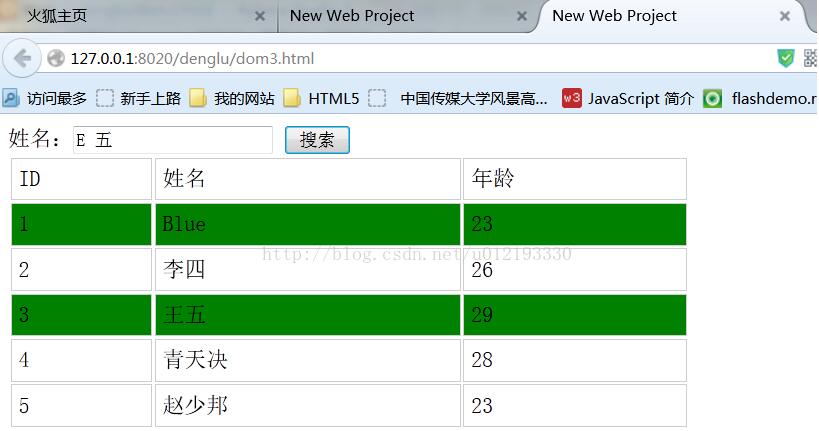Close the middle New Web Project tab

522,17
